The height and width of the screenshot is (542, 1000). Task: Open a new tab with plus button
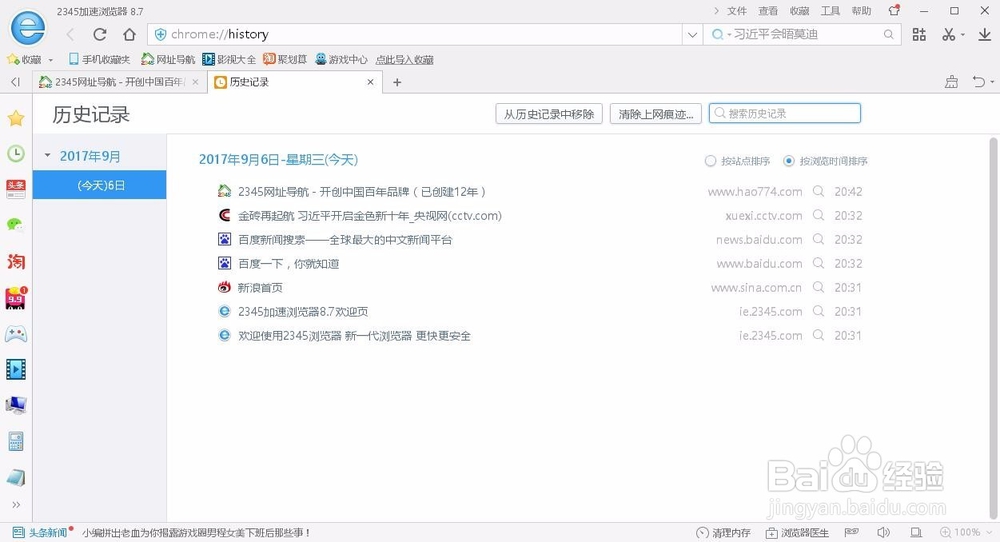click(397, 82)
